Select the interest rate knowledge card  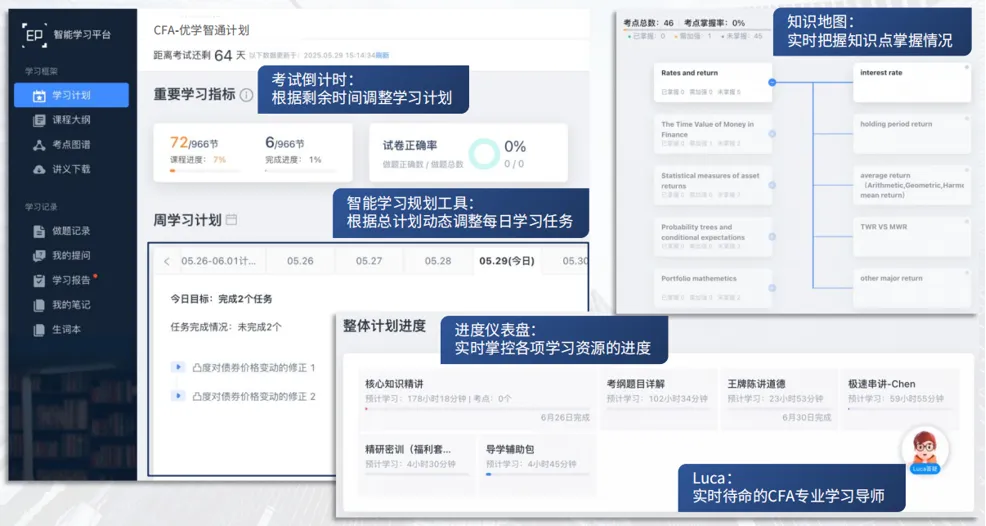[x=910, y=82]
